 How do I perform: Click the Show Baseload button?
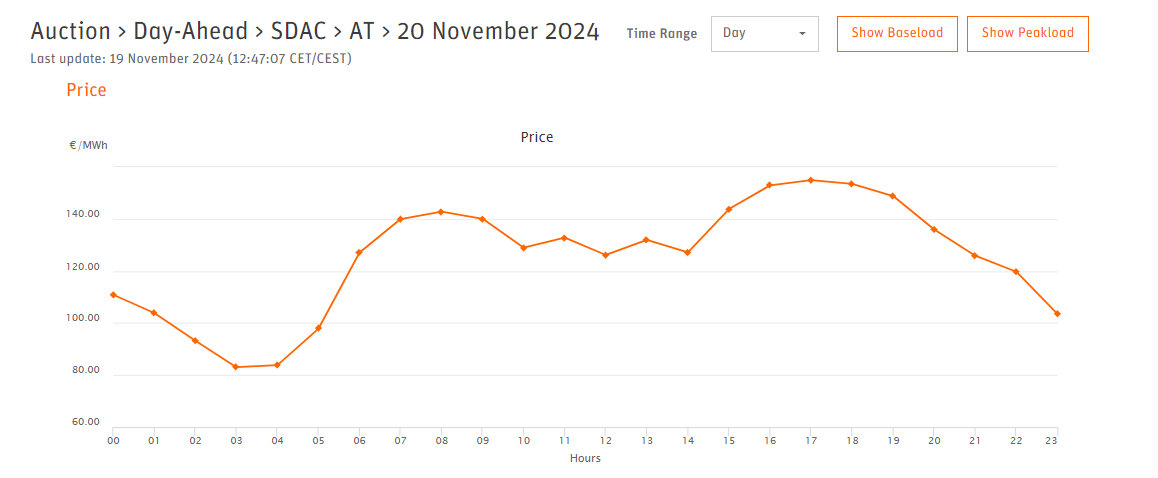[897, 34]
